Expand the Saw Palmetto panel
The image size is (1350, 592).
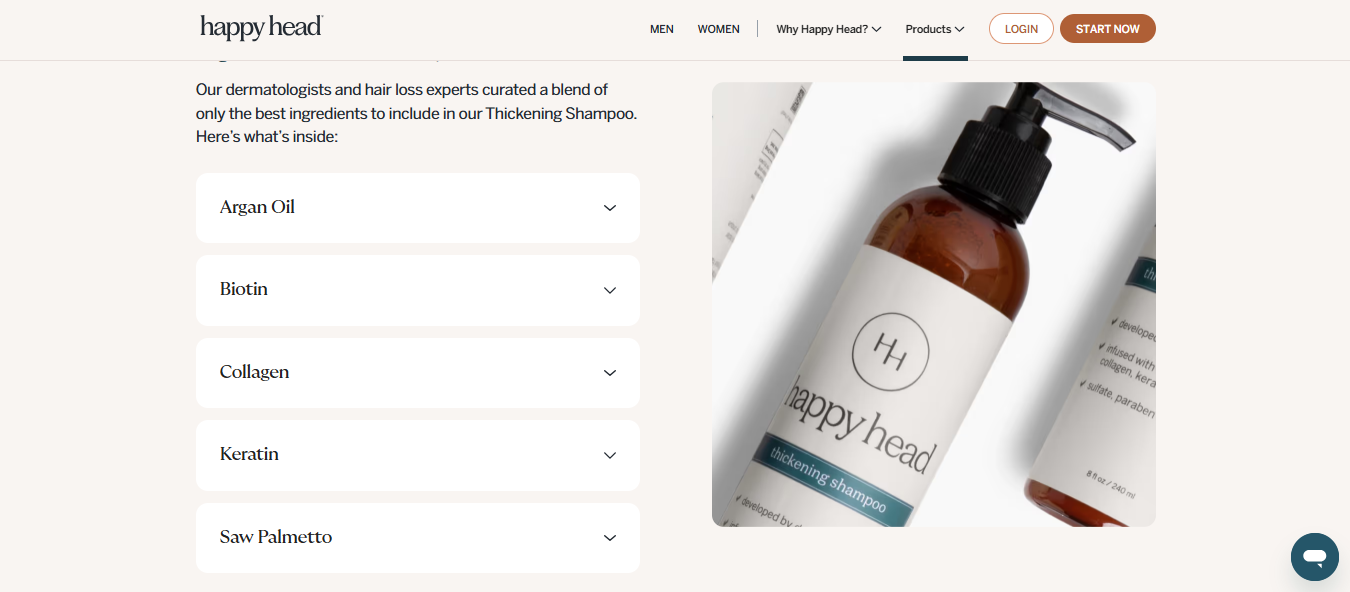coord(417,538)
